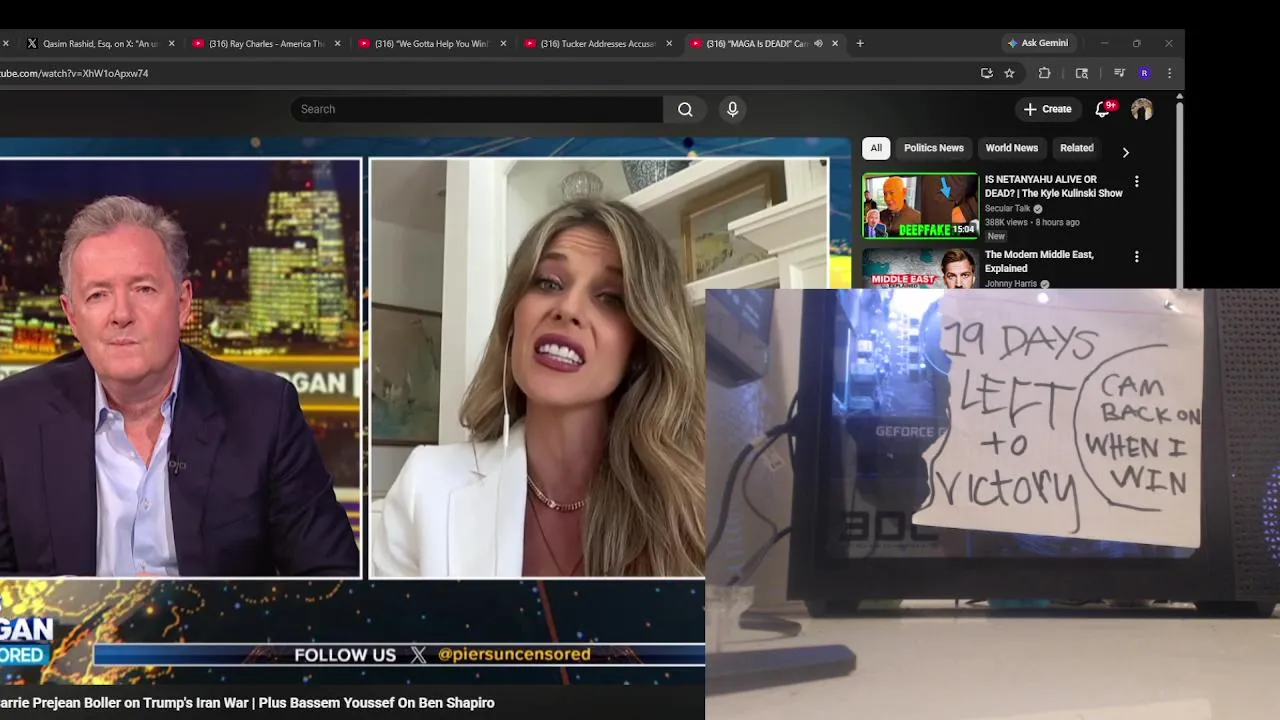Screen dimensions: 1280x720
Task: Close the Qasim Rashid X tab
Action: 171,43
